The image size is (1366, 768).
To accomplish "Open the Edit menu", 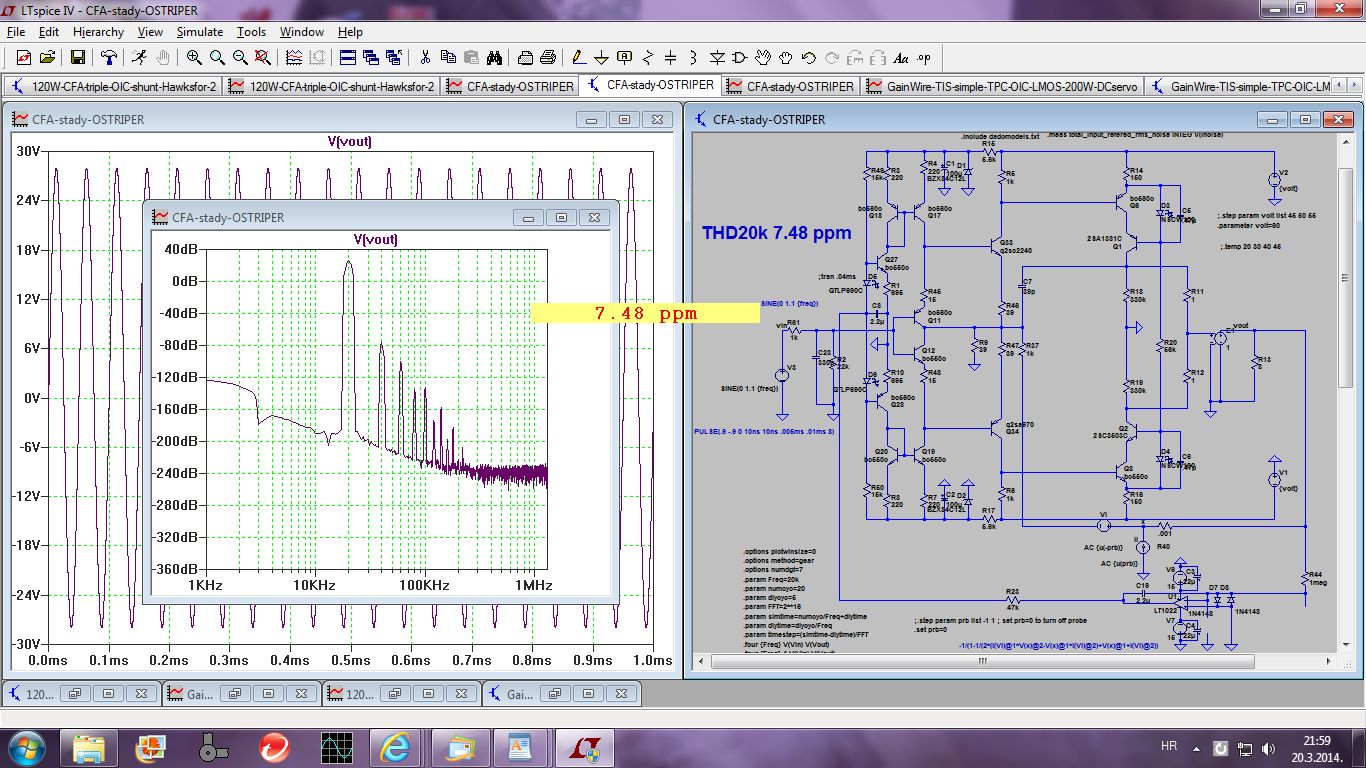I will (48, 32).
